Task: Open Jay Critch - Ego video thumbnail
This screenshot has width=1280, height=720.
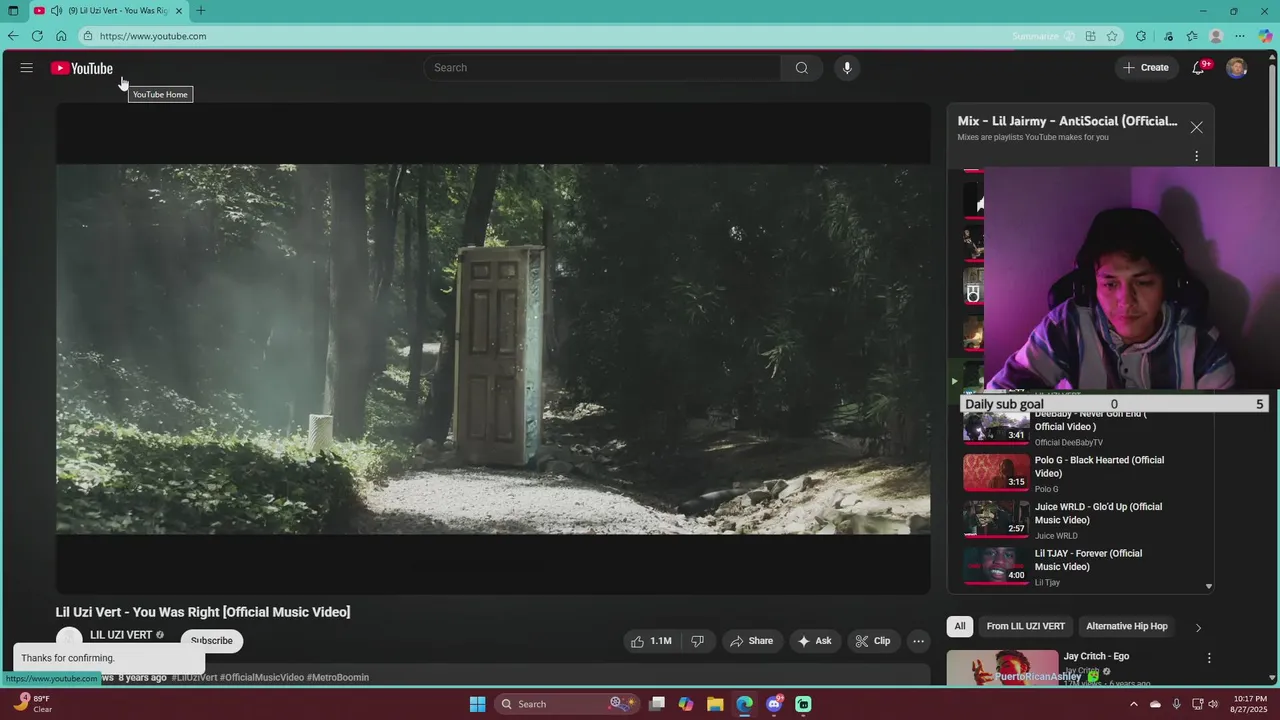Action: 1002,668
